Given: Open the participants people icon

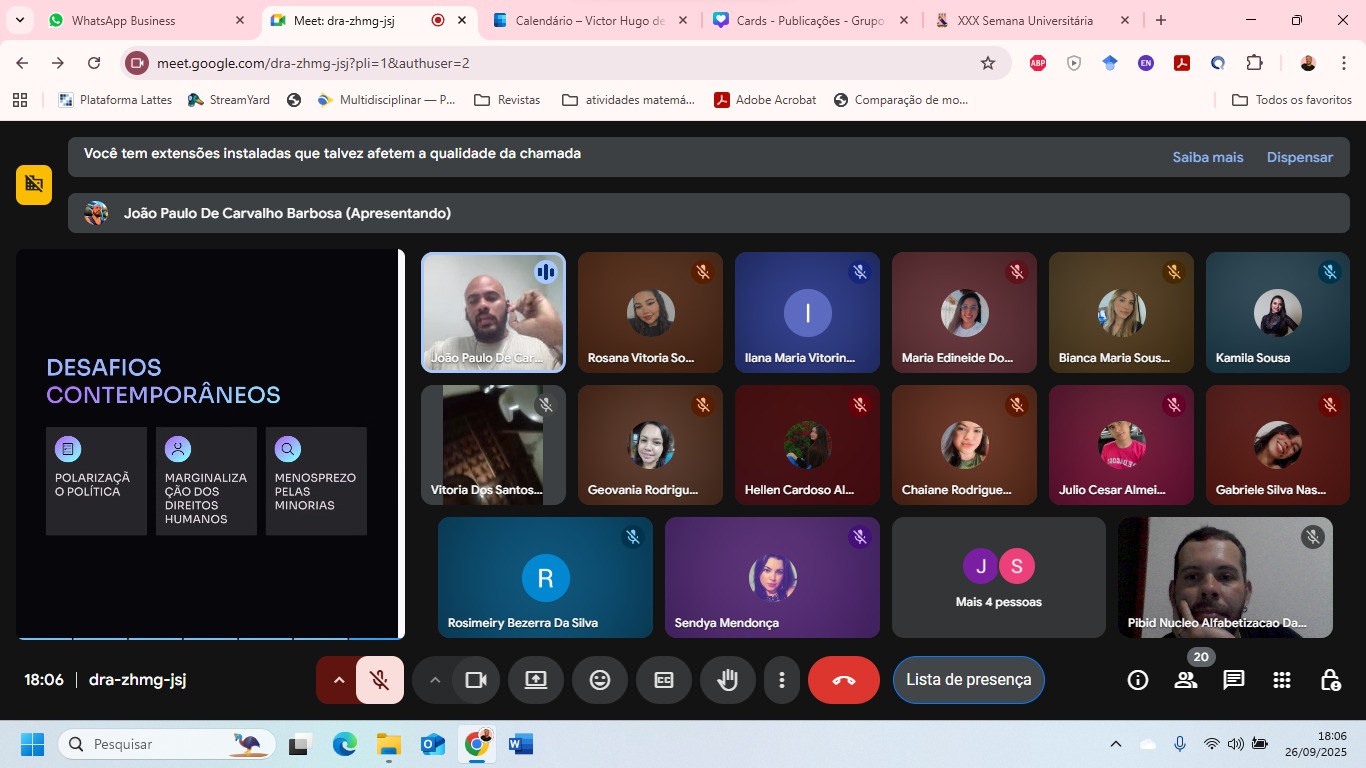Looking at the screenshot, I should [x=1186, y=680].
